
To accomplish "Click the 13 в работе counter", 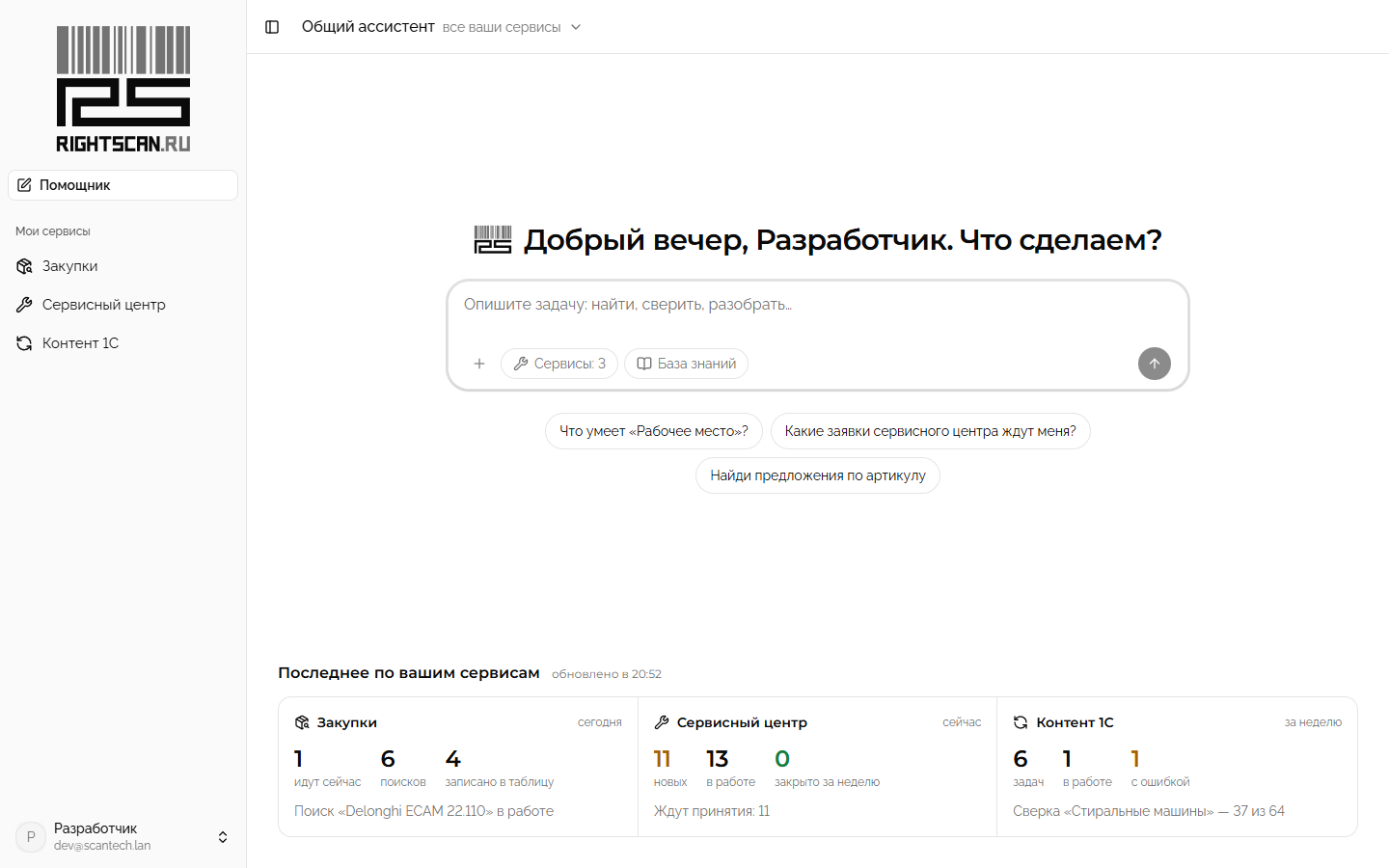I will (730, 768).
